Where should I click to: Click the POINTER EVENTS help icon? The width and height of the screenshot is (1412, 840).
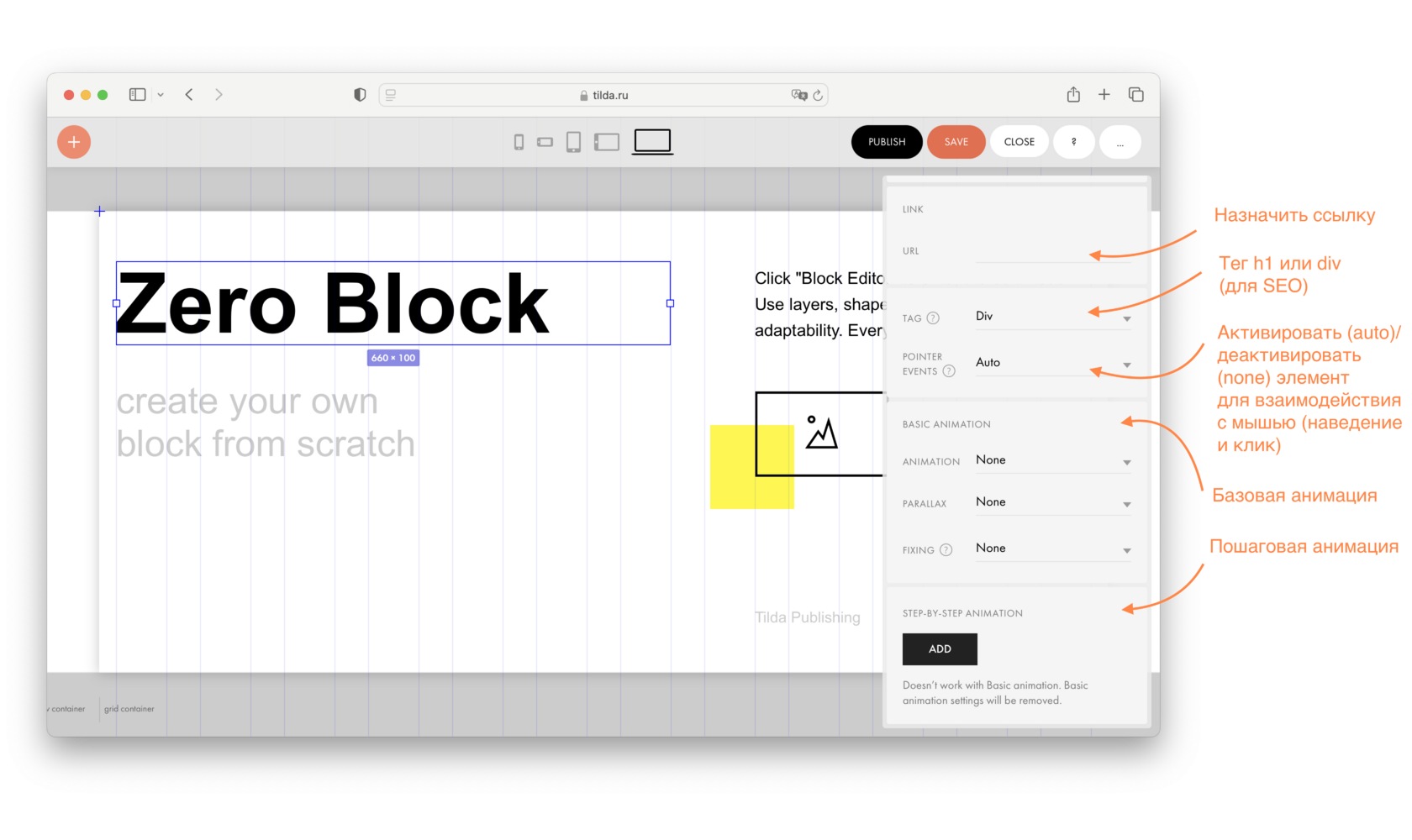pos(949,370)
